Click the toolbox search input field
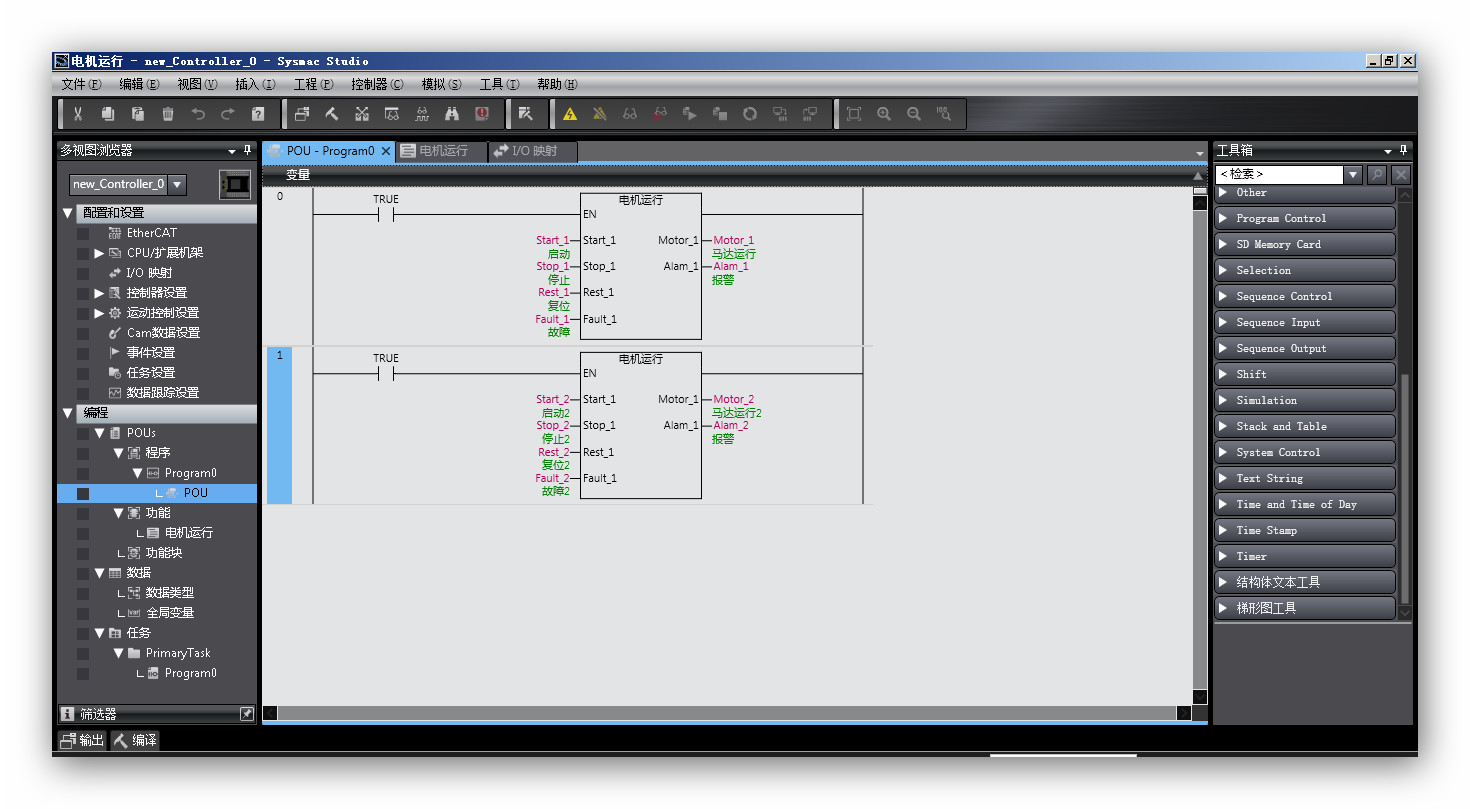The width and height of the screenshot is (1470, 809). (x=1278, y=174)
